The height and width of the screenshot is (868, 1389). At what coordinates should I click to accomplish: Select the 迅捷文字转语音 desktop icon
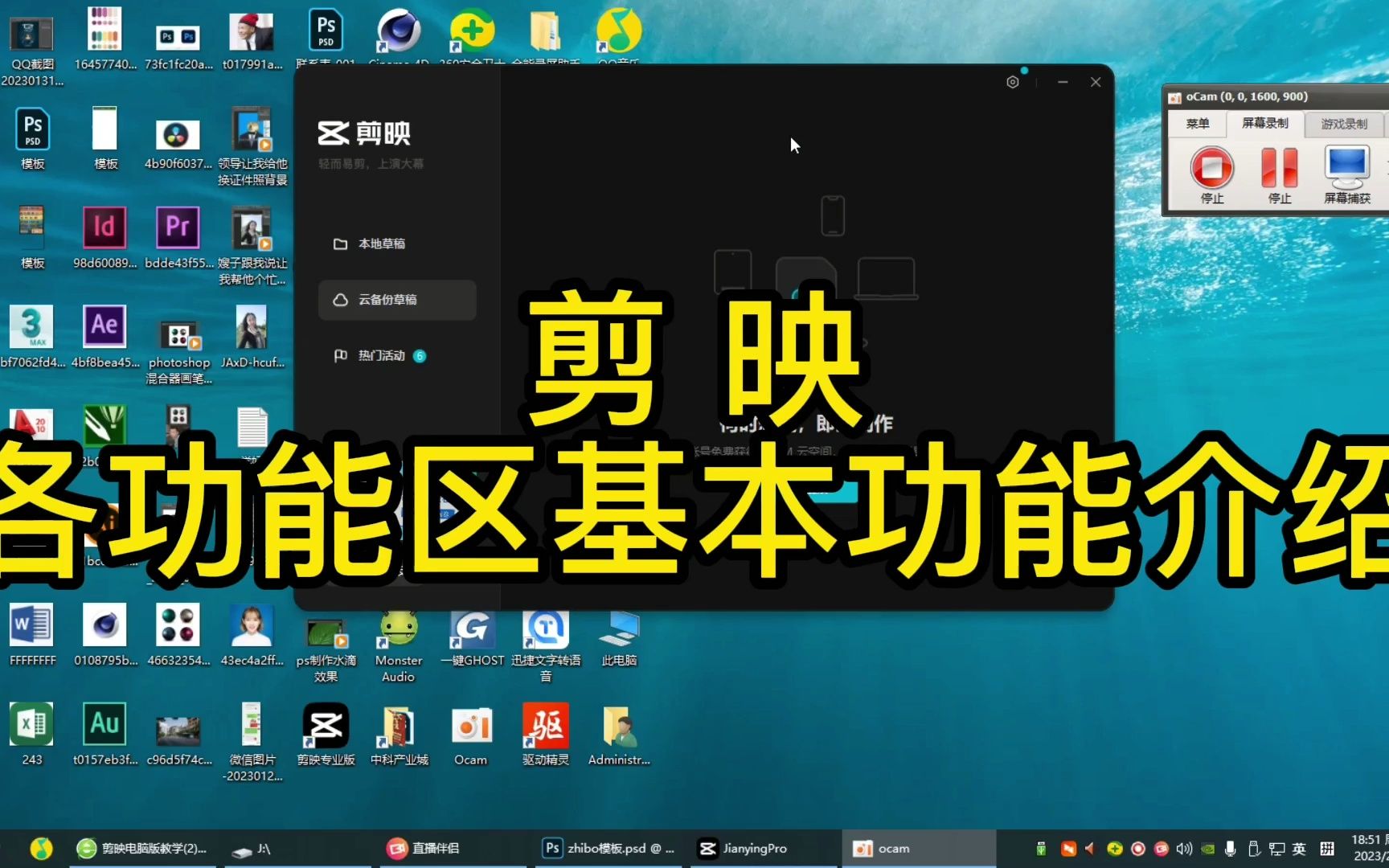coord(546,645)
